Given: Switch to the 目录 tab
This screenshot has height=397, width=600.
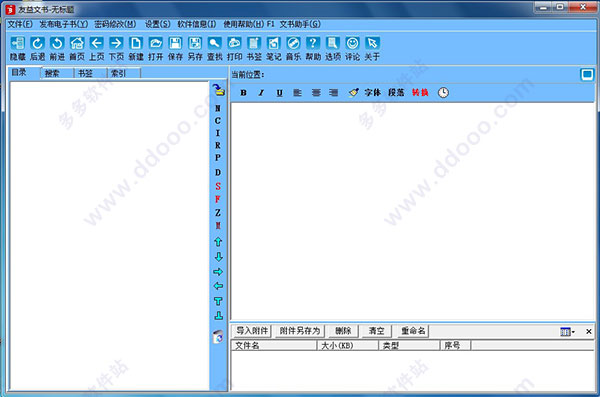Looking at the screenshot, I should point(24,72).
